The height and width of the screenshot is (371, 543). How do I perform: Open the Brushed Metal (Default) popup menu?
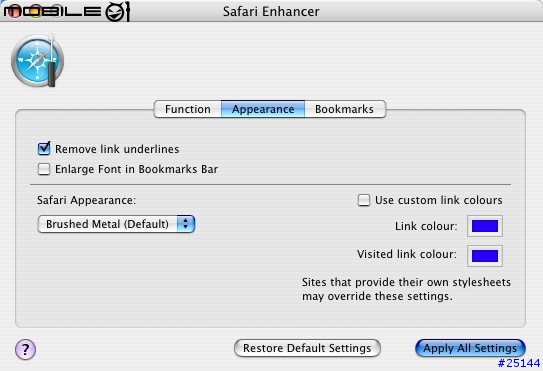pyautogui.click(x=116, y=224)
